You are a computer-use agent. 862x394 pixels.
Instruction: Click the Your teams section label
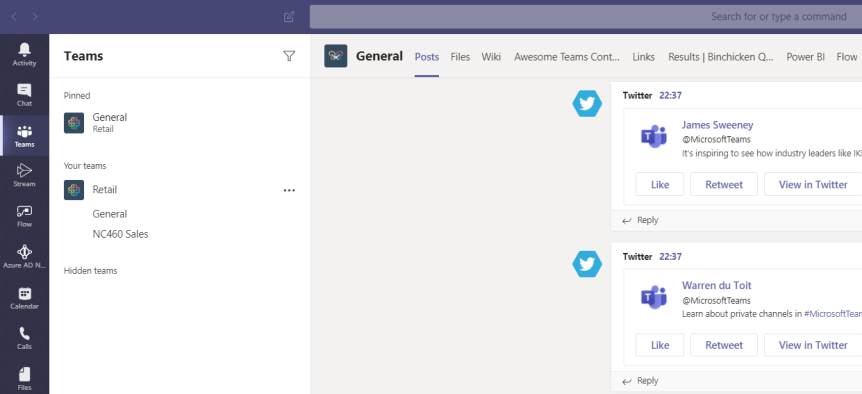pyautogui.click(x=85, y=165)
